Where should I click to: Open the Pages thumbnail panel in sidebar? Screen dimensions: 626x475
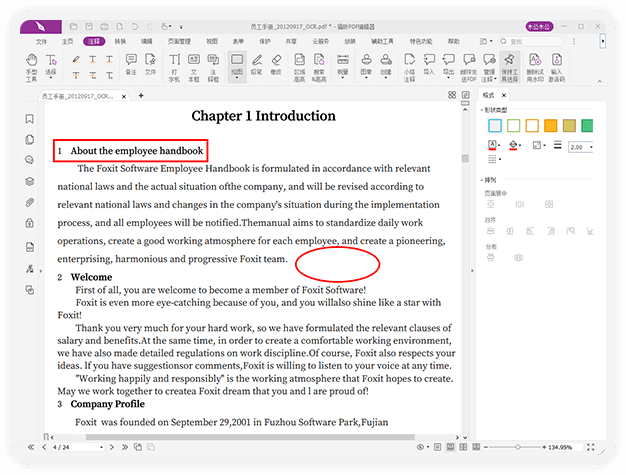tap(30, 140)
